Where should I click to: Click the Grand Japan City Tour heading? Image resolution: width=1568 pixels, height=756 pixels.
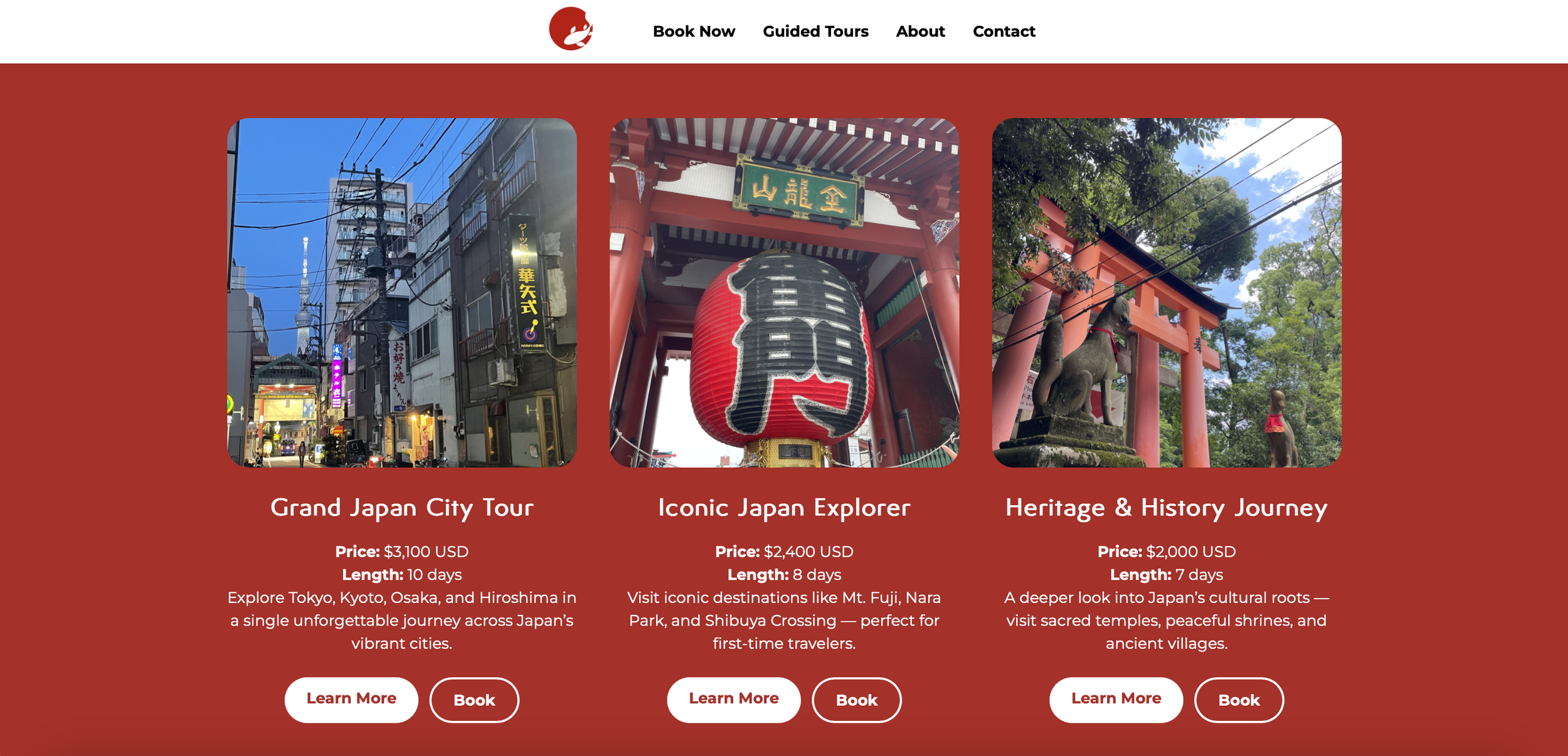click(x=402, y=508)
